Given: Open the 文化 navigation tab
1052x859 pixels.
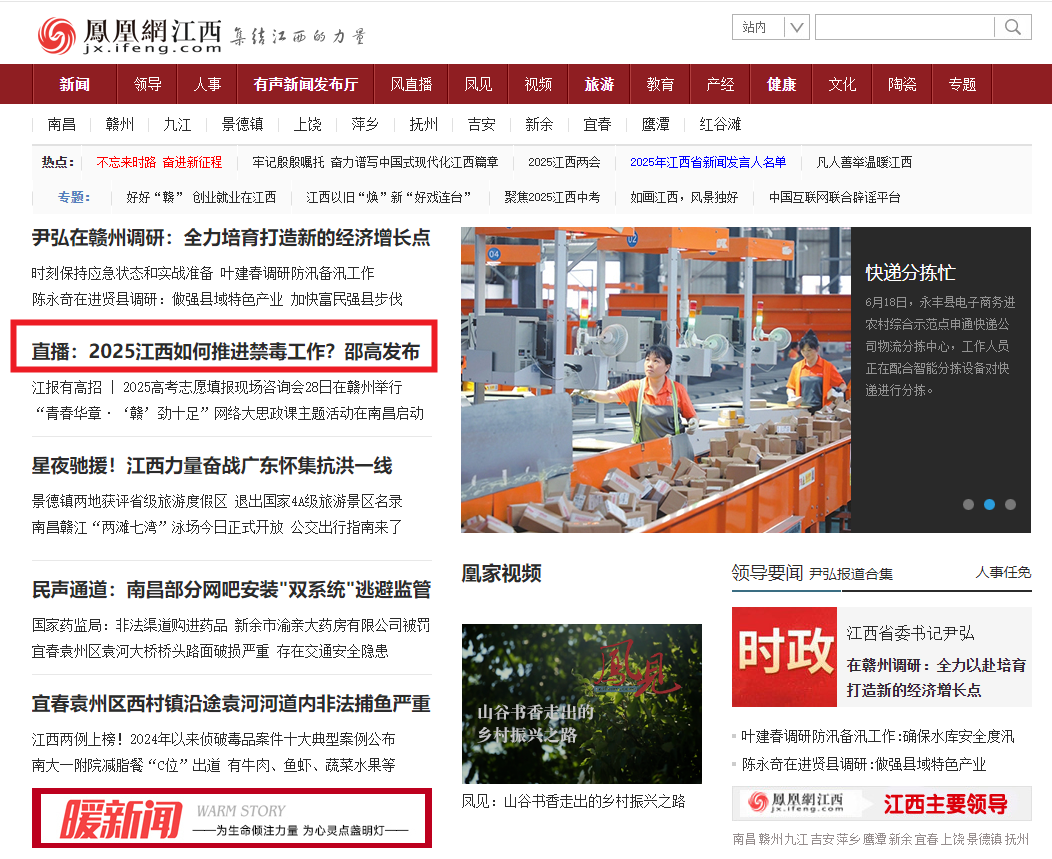Looking at the screenshot, I should point(842,85).
